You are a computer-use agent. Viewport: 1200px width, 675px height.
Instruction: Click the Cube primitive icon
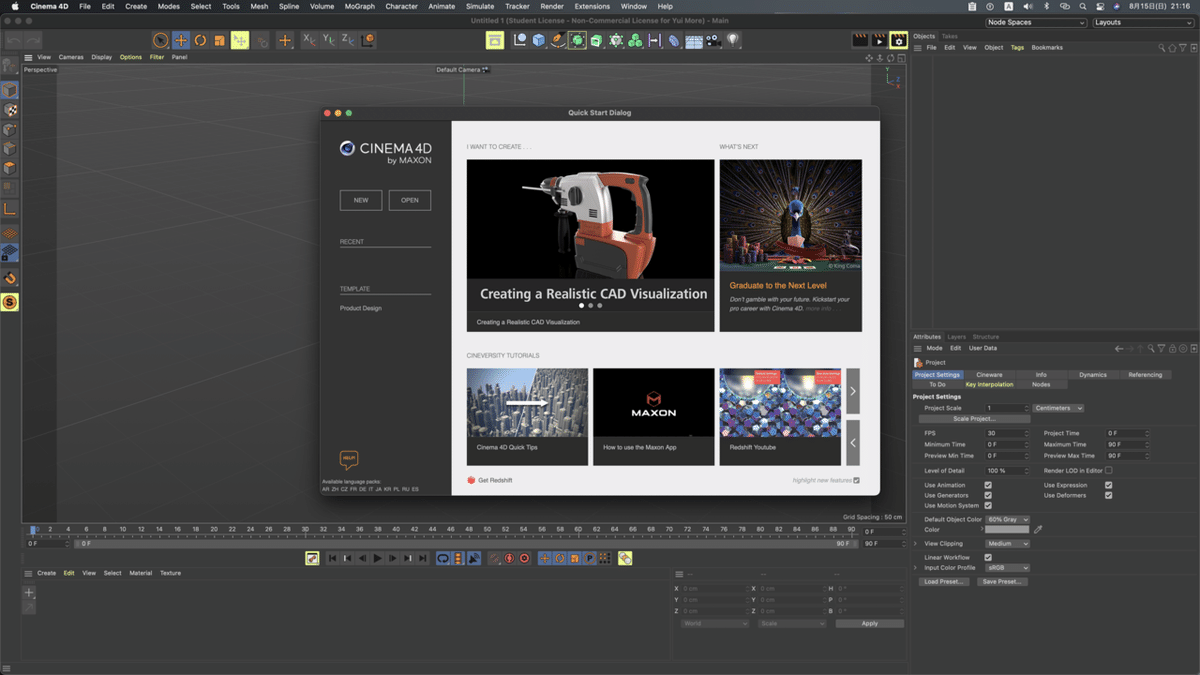[539, 40]
